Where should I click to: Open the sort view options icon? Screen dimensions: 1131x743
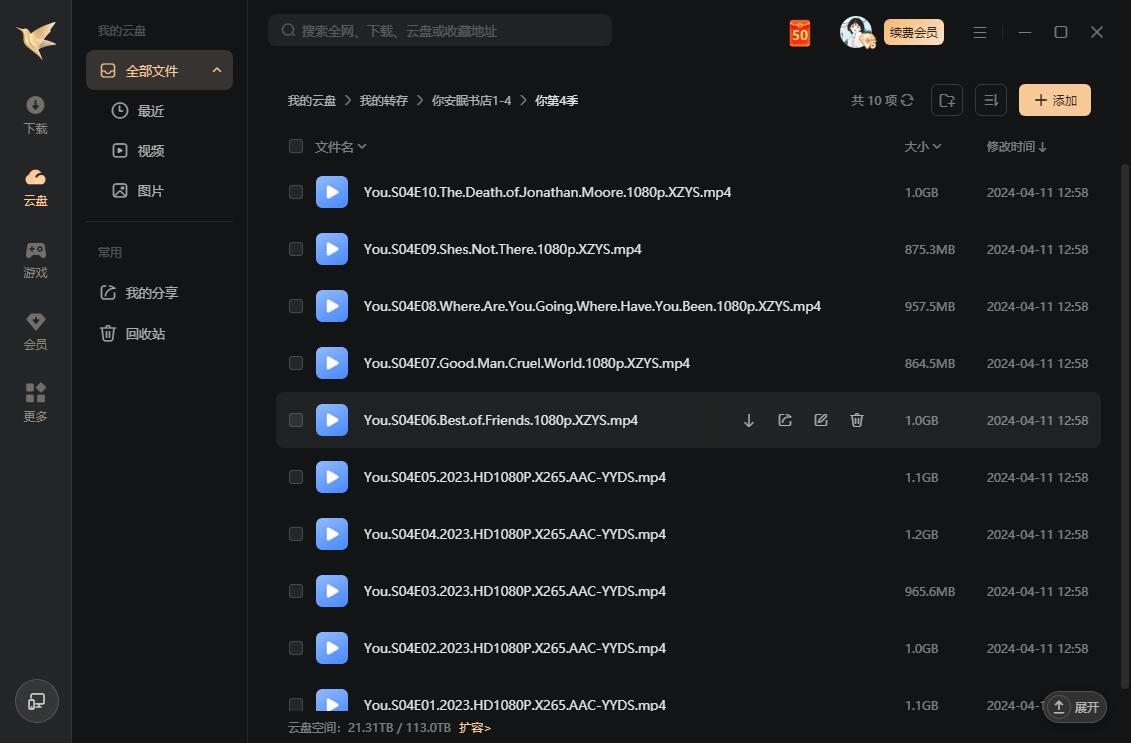pyautogui.click(x=990, y=100)
